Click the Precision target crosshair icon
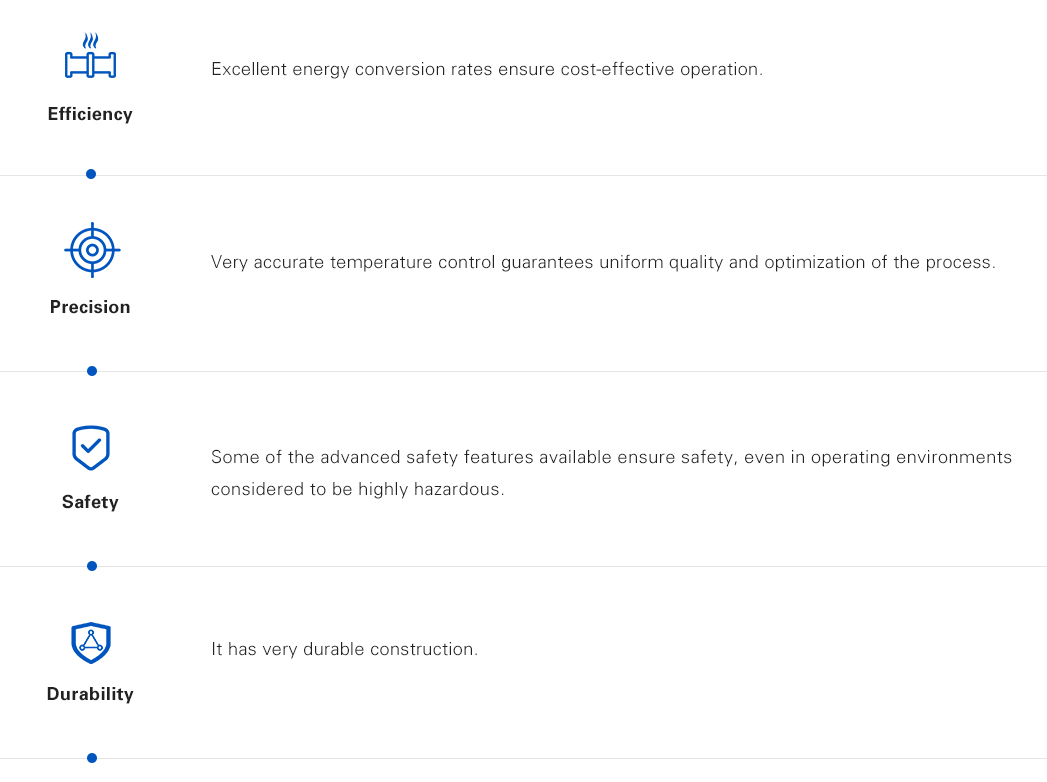This screenshot has height=782, width=1047. (92, 249)
